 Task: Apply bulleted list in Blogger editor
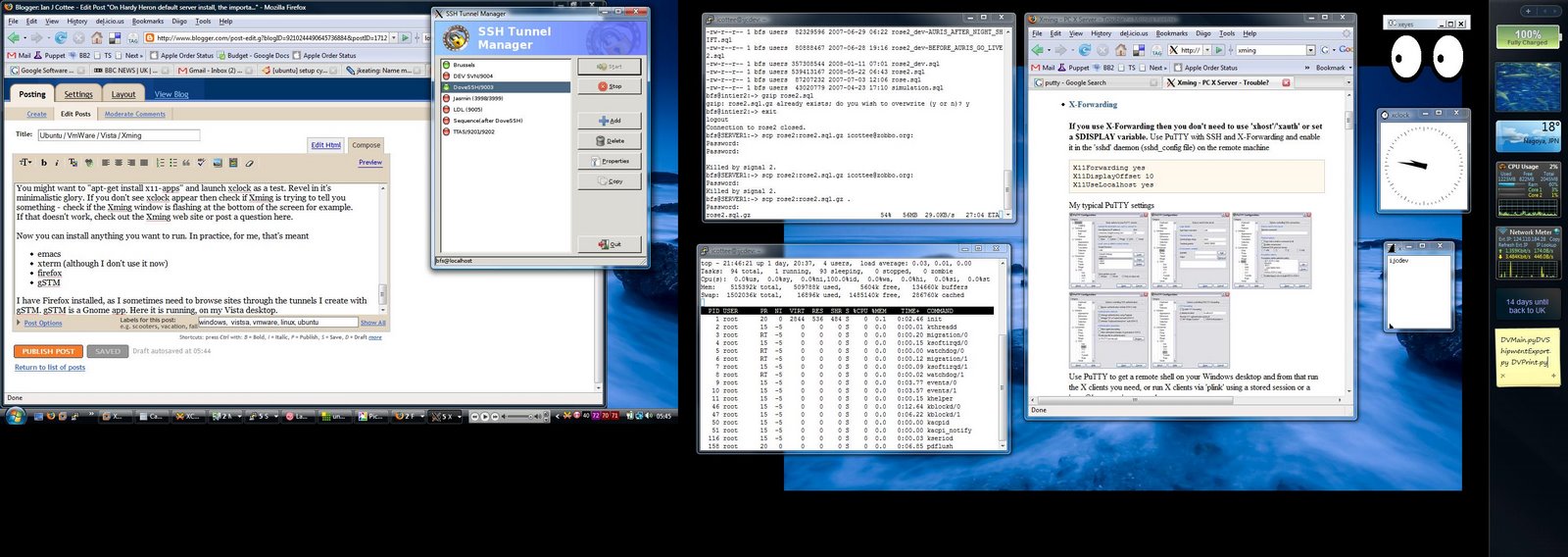pos(173,163)
